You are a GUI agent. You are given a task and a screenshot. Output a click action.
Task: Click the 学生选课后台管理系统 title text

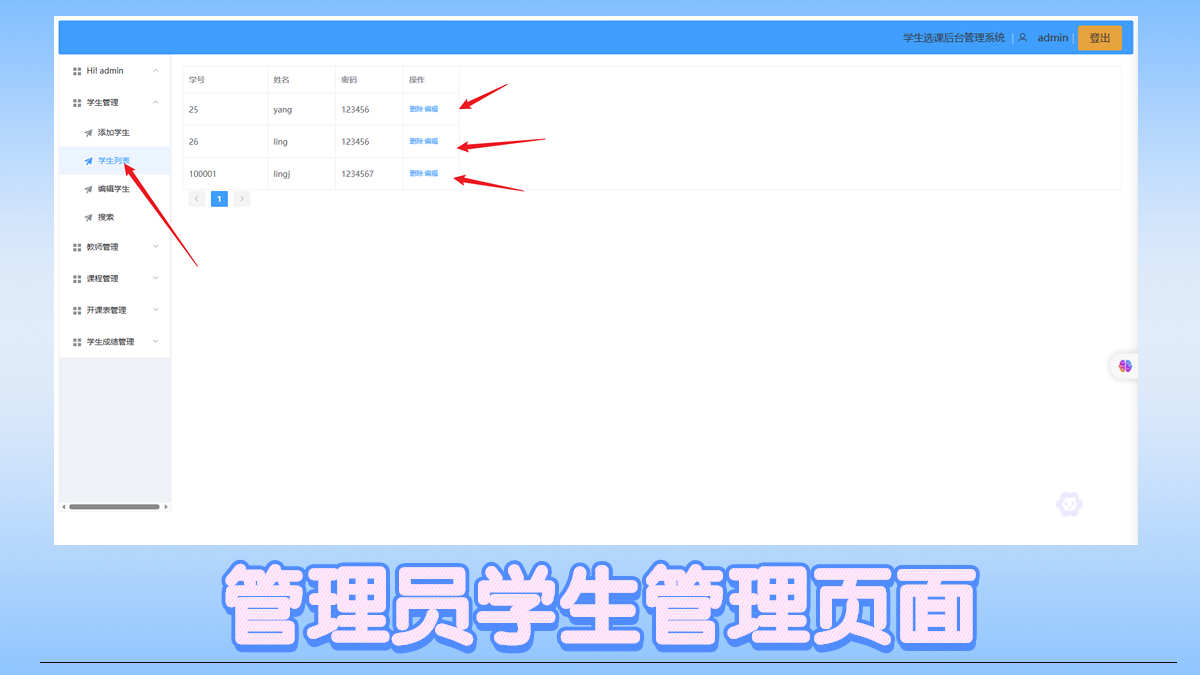tap(954, 38)
